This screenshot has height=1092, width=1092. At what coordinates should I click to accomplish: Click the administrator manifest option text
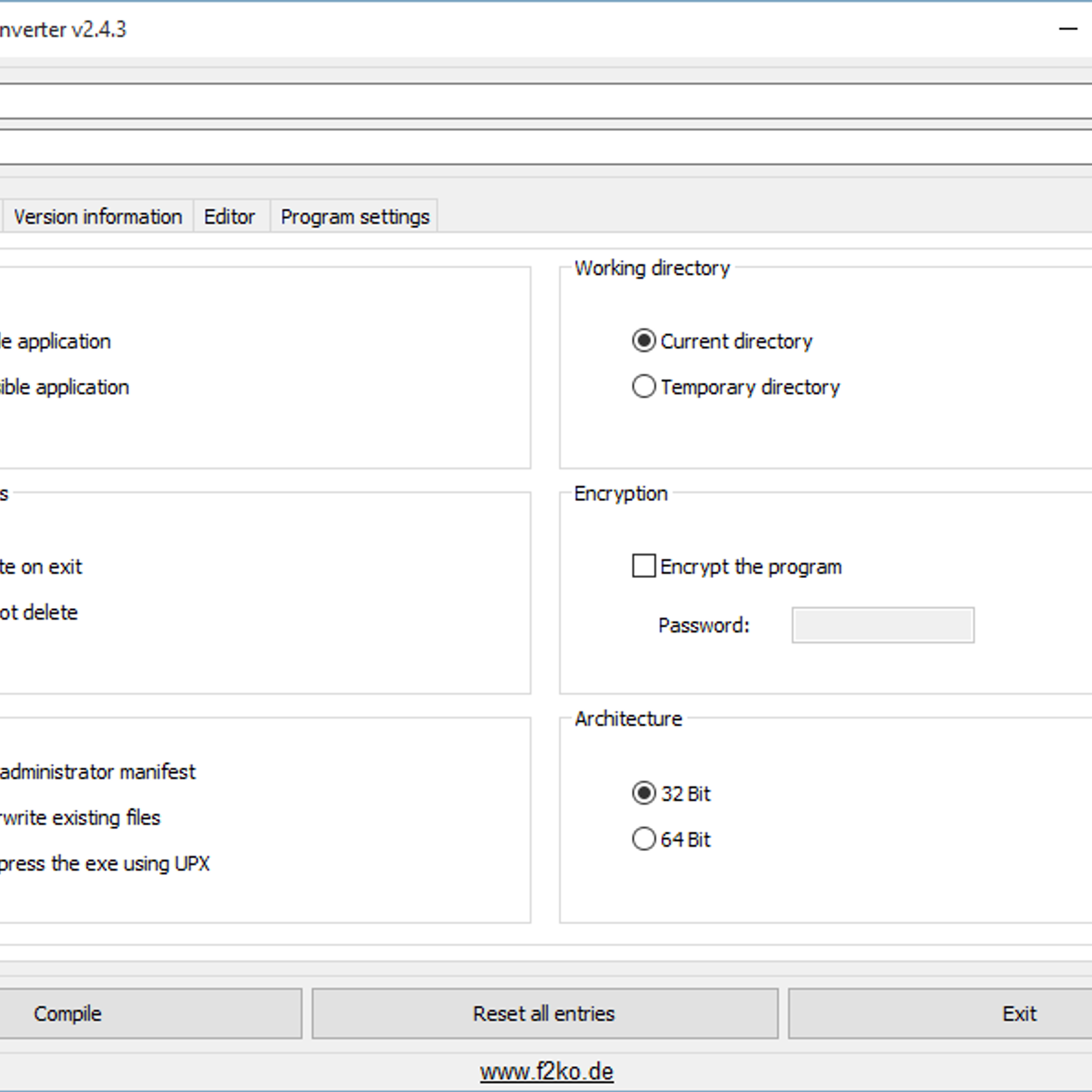(98, 772)
